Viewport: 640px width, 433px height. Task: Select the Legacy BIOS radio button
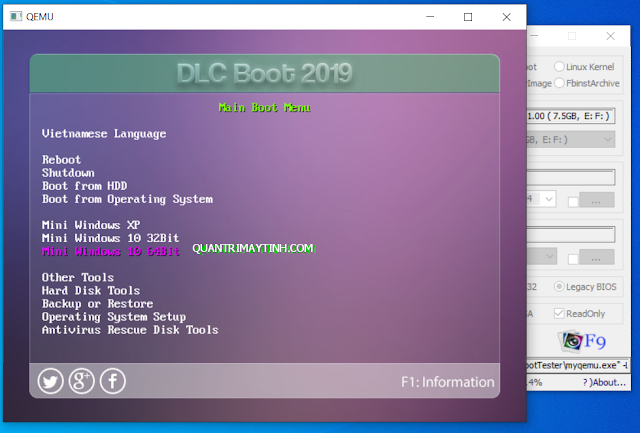tap(558, 287)
